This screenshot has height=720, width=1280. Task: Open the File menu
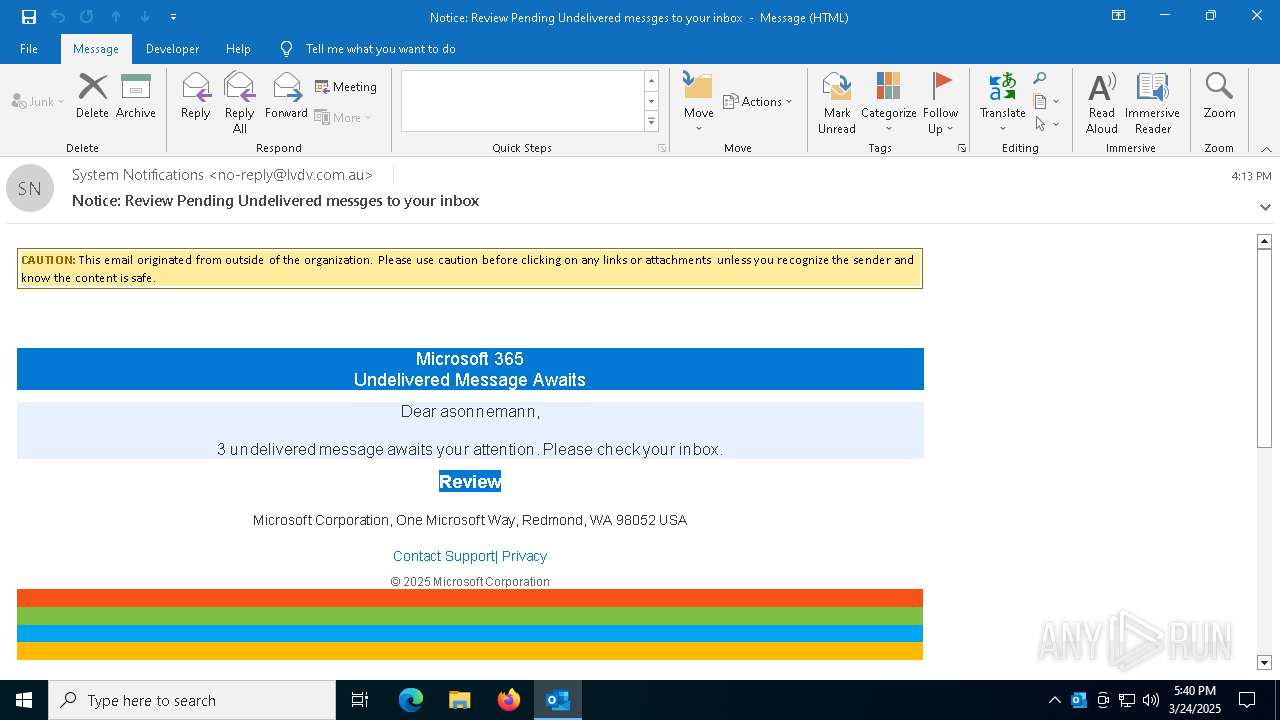(29, 48)
